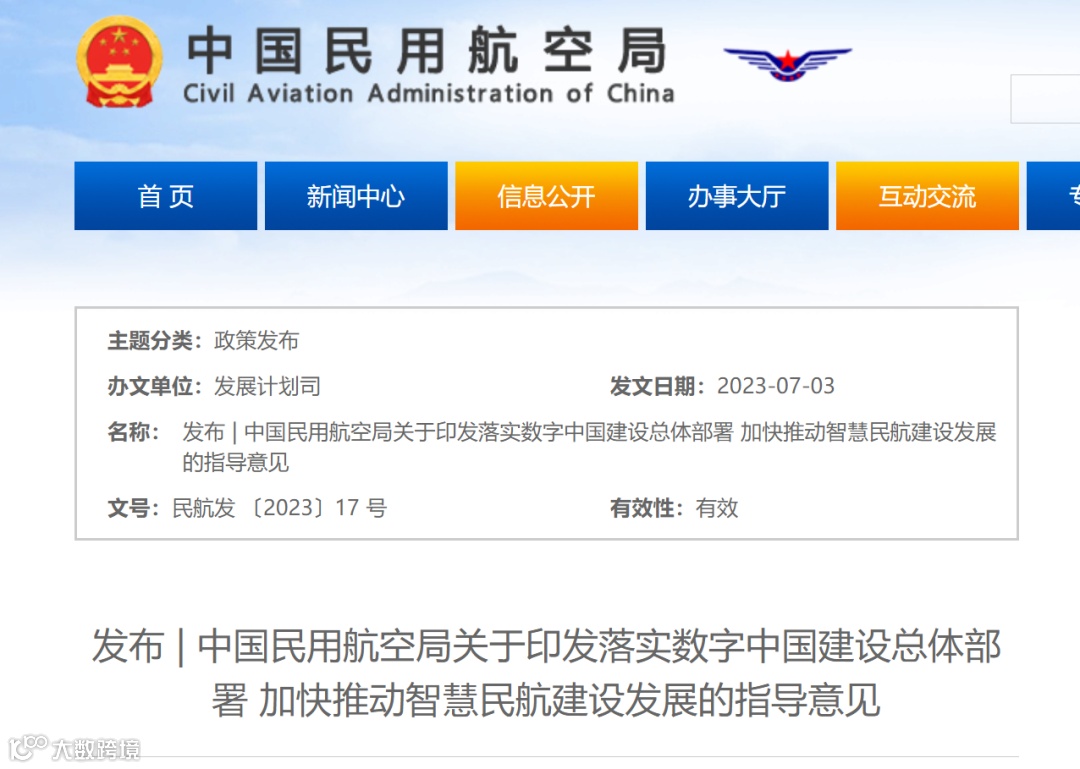1080x769 pixels.
Task: Open the 信息公开 navigation tab
Action: coord(546,196)
